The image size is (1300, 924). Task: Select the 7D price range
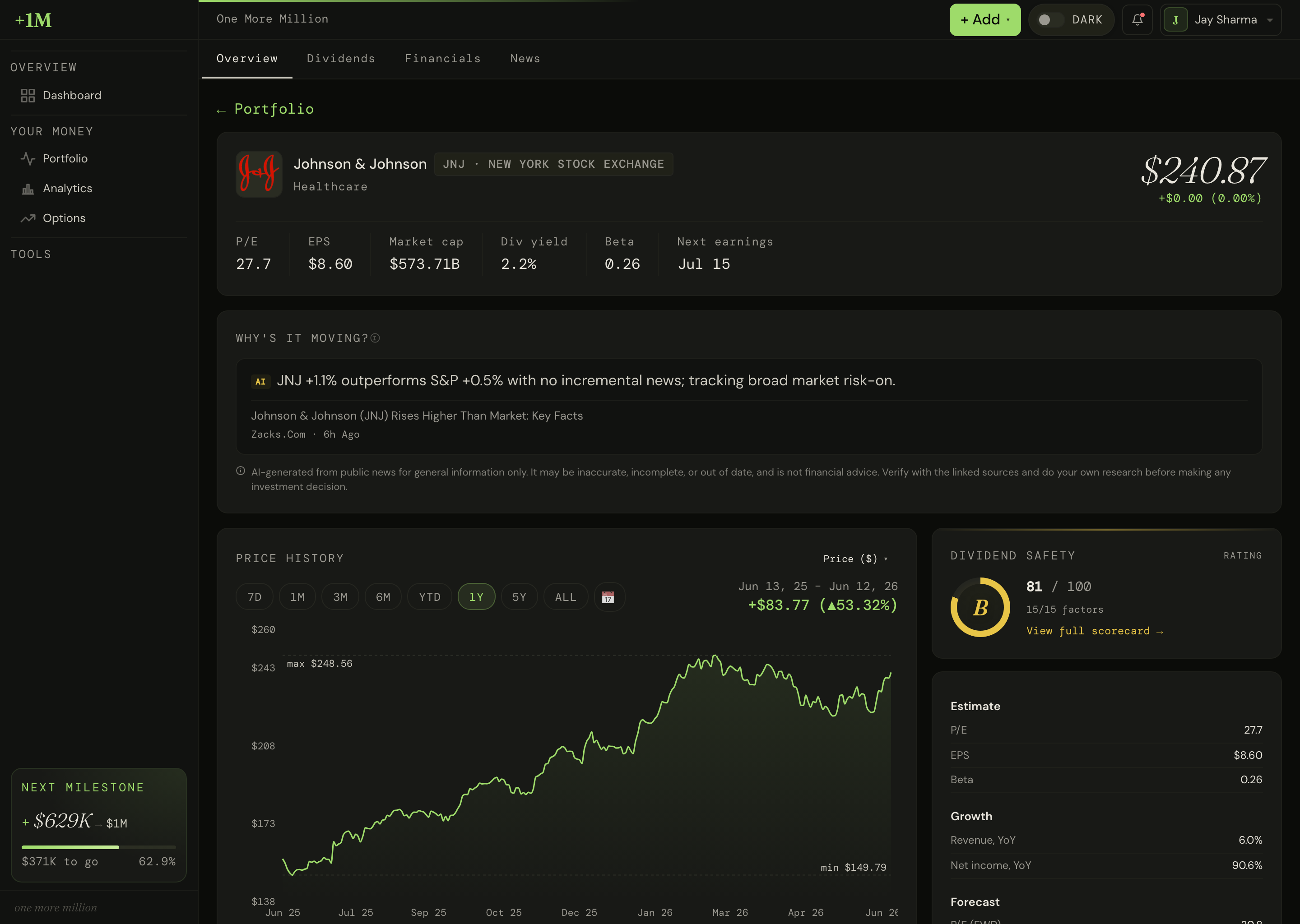(x=255, y=597)
